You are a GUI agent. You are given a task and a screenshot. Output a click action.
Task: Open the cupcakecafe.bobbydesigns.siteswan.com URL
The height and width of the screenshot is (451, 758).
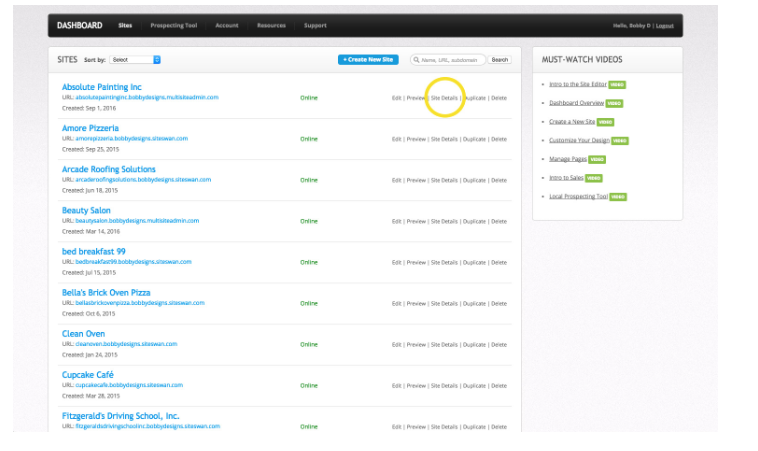click(129, 385)
